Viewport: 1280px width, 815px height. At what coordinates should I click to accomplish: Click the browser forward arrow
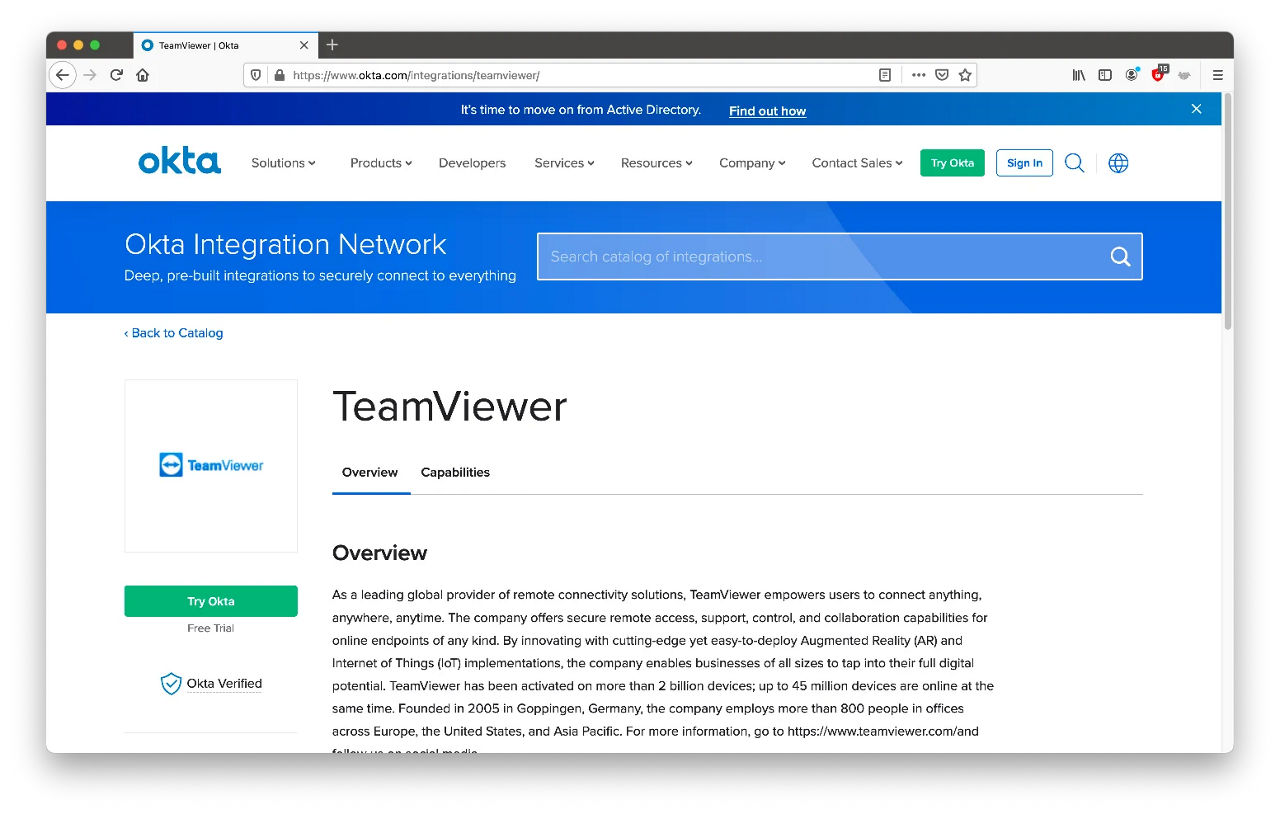[x=90, y=75]
